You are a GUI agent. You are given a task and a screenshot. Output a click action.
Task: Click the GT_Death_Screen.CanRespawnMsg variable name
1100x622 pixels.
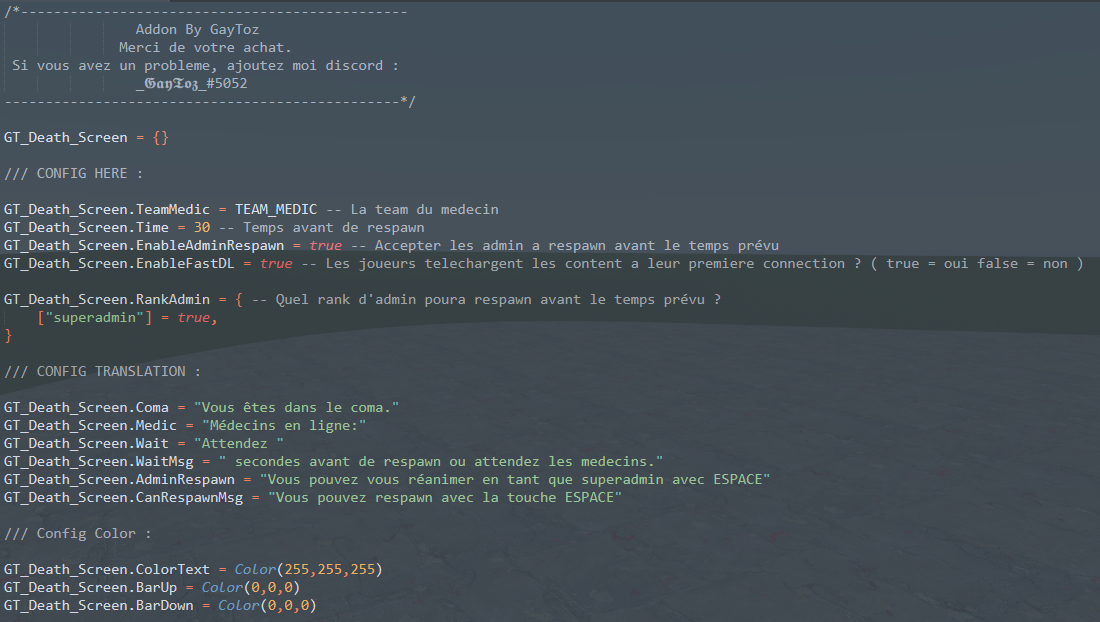coord(123,498)
